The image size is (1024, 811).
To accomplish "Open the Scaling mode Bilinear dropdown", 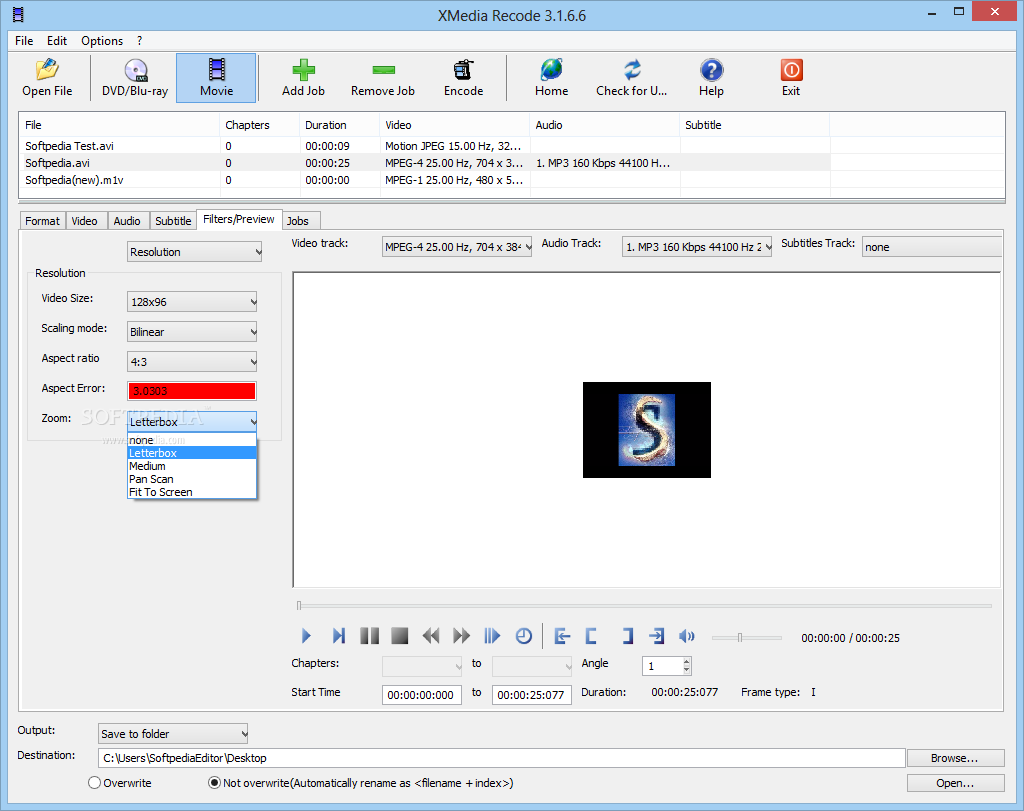I will tap(192, 332).
